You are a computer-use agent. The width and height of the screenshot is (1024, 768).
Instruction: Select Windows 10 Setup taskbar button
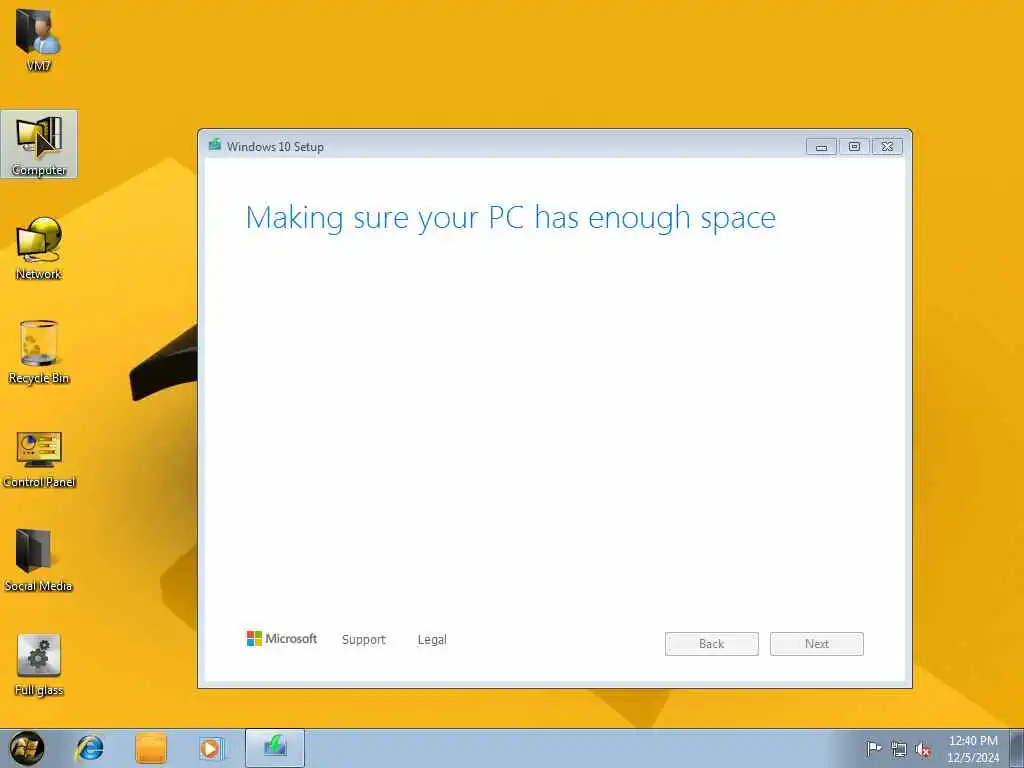[275, 748]
